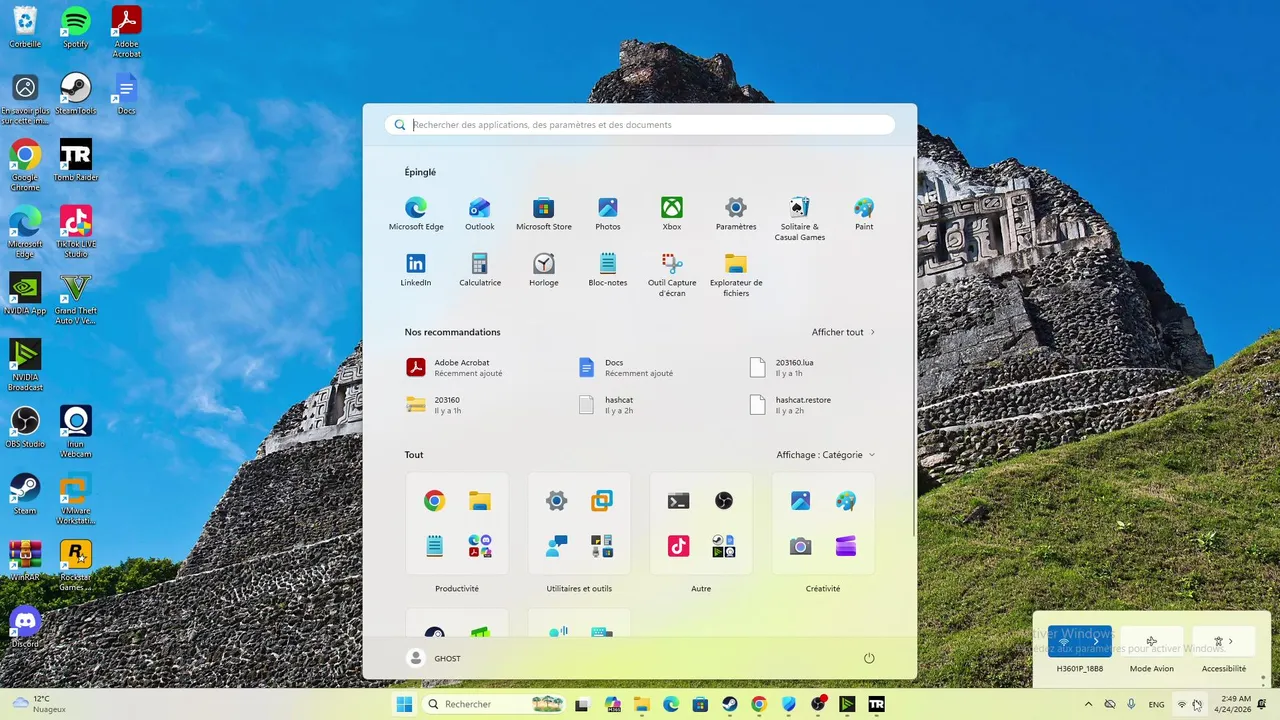The width and height of the screenshot is (1280, 720).
Task: Open Accessibilité quick settings submenu
Action: tap(1224, 641)
